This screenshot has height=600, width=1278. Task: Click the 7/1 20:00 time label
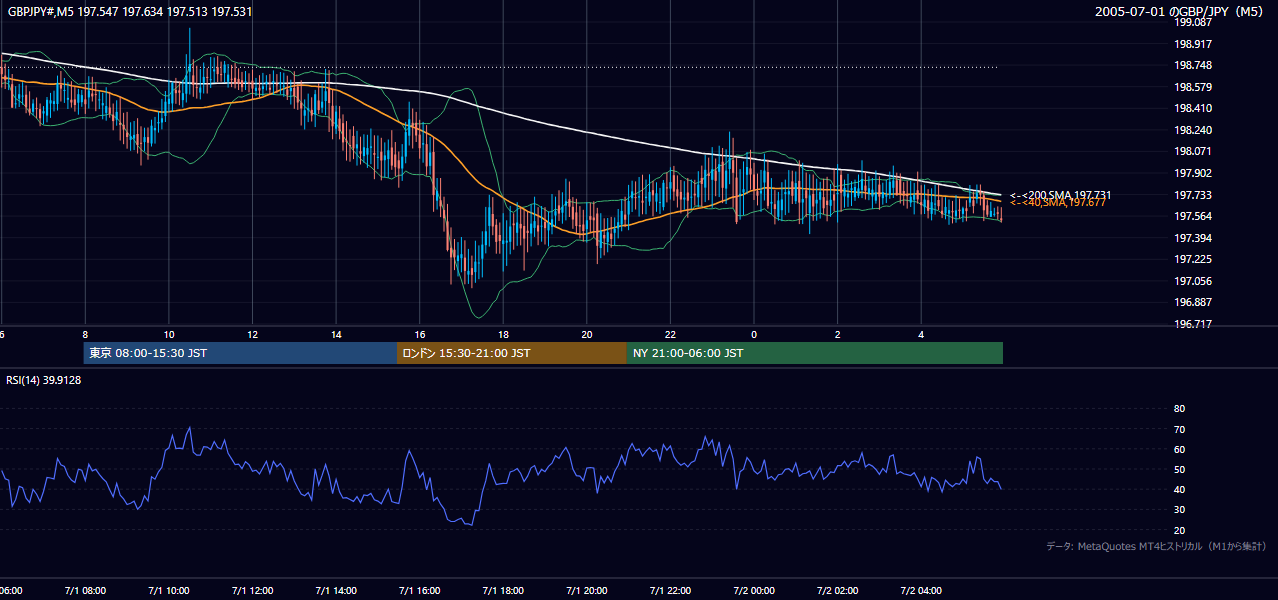587,590
